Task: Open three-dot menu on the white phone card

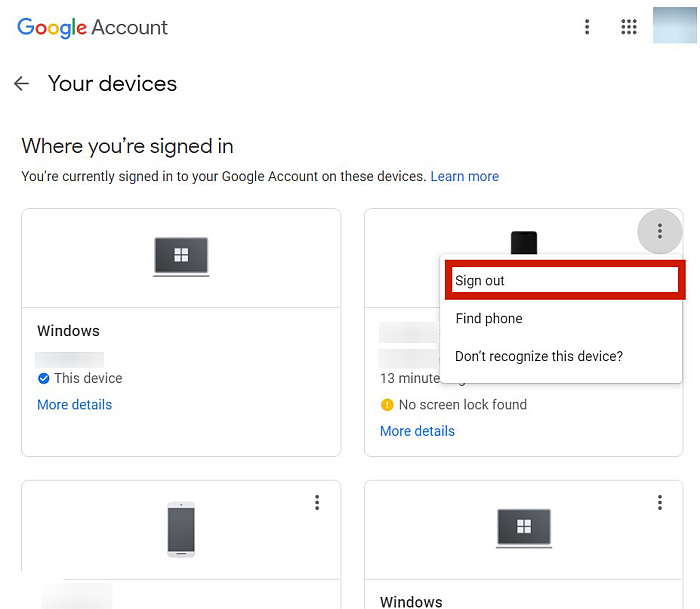Action: click(317, 502)
